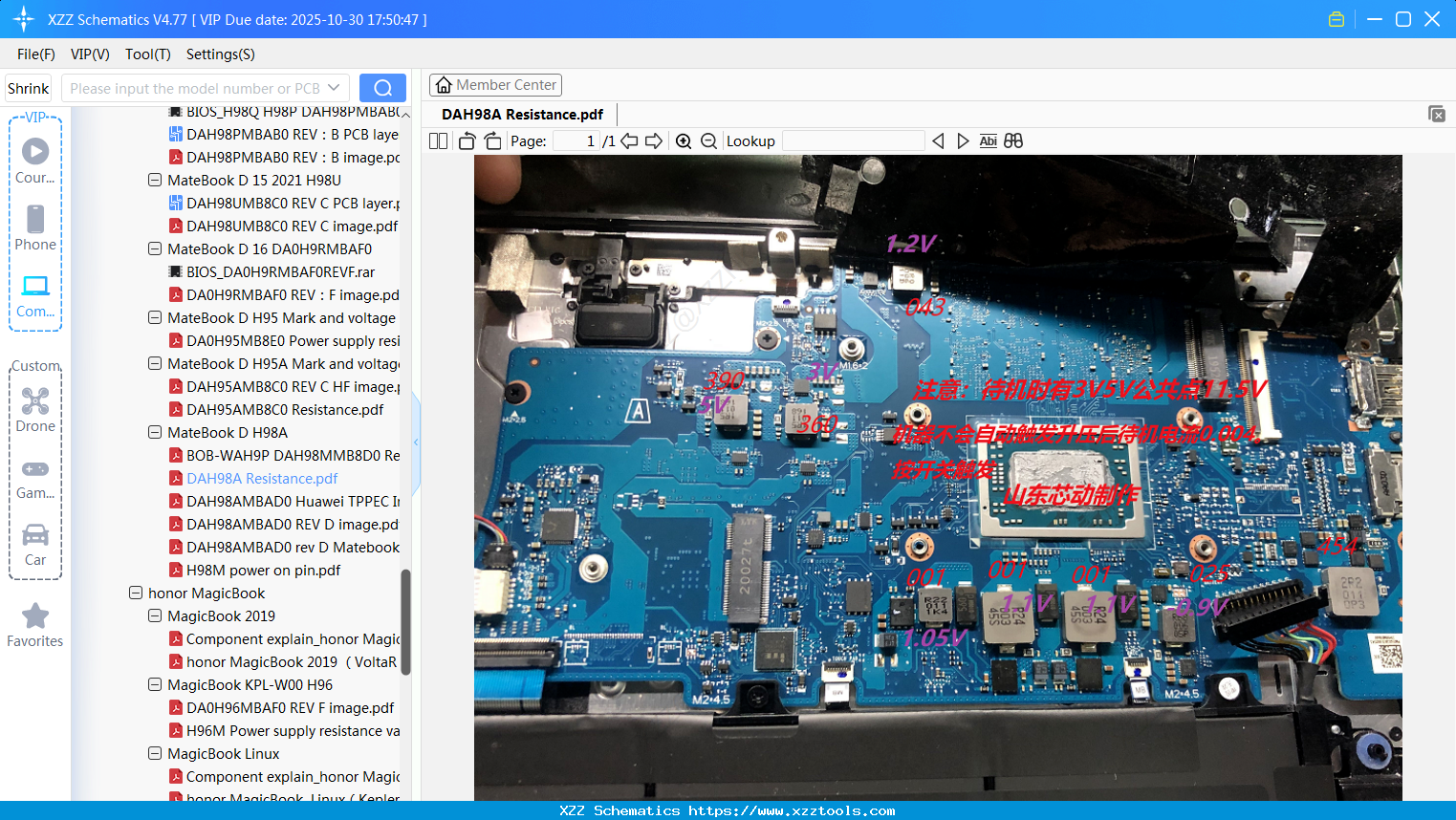Collapse the MateBook D H95A node
The width and height of the screenshot is (1456, 820).
[x=155, y=363]
